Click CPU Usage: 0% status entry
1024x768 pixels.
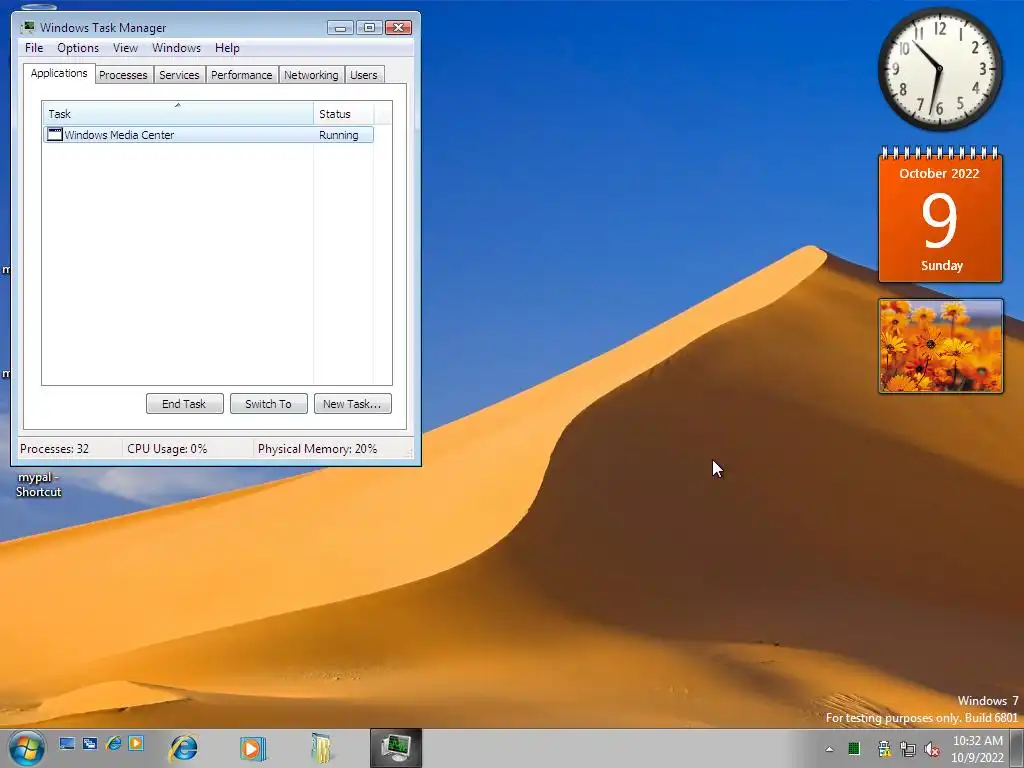167,449
